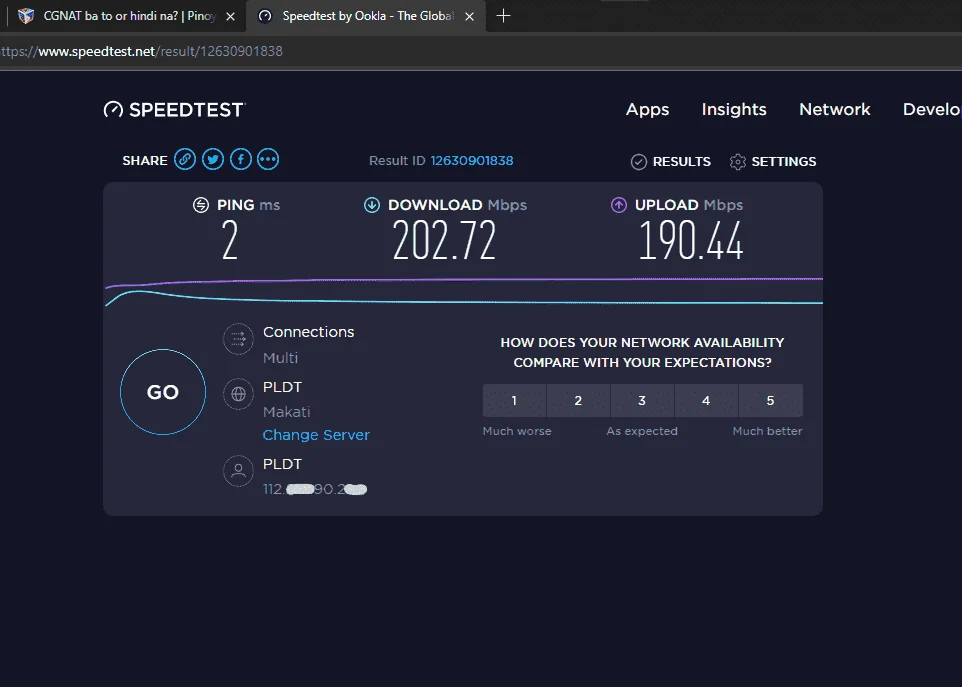This screenshot has width=962, height=687.
Task: Click the RESULTS checkmark icon
Action: tap(639, 161)
